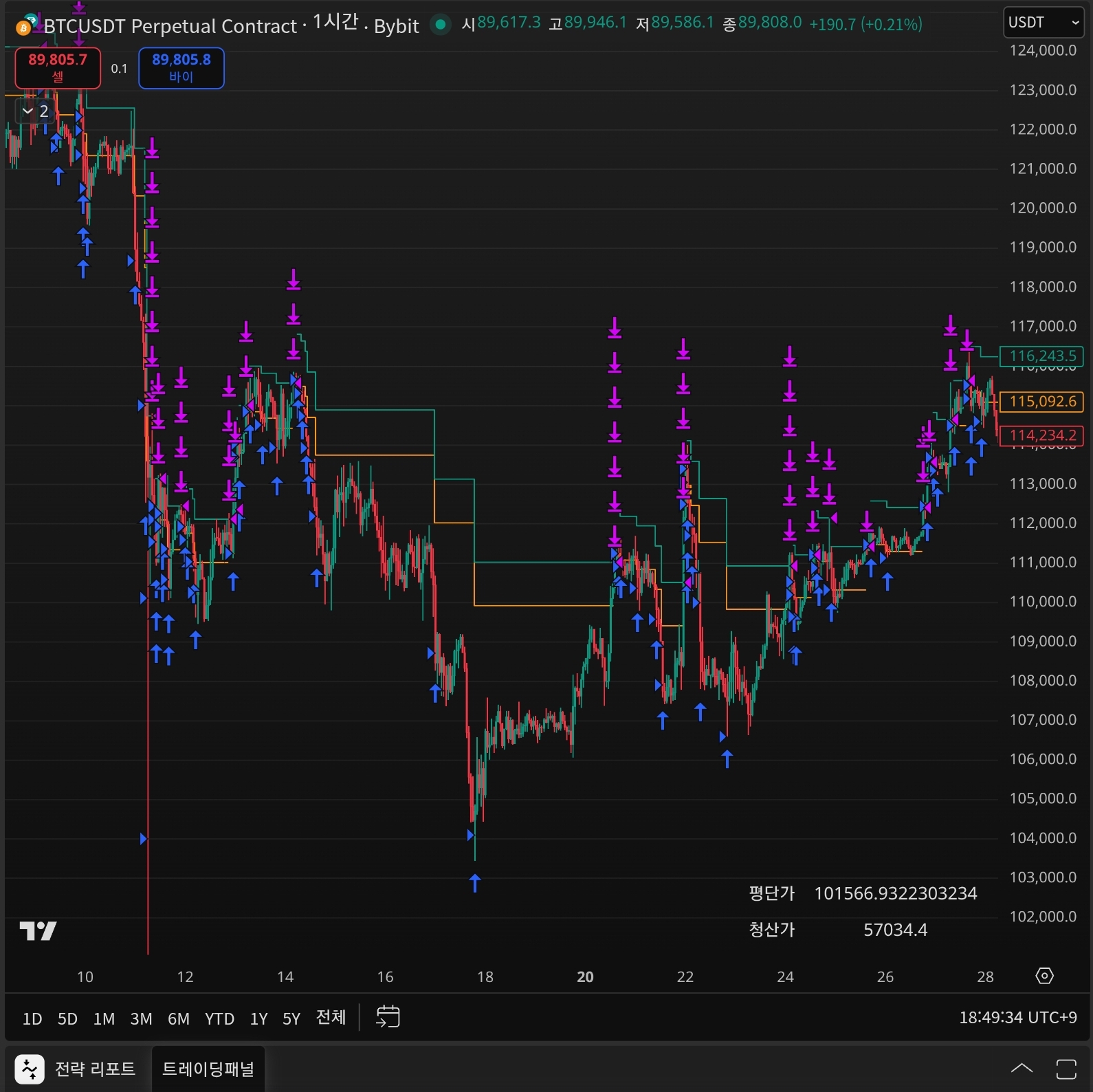Open the USDT currency dropdown
1093x1092 pixels.
1044,23
